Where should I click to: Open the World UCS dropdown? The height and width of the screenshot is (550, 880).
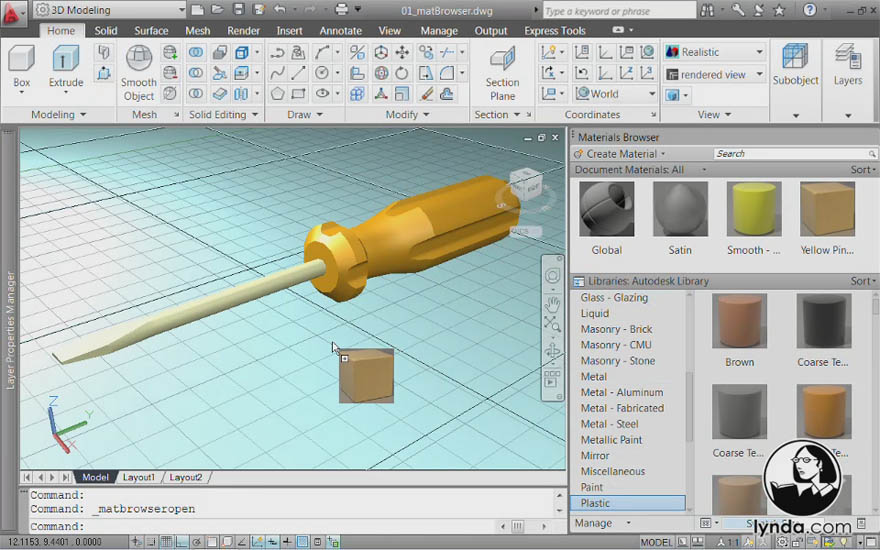(615, 94)
